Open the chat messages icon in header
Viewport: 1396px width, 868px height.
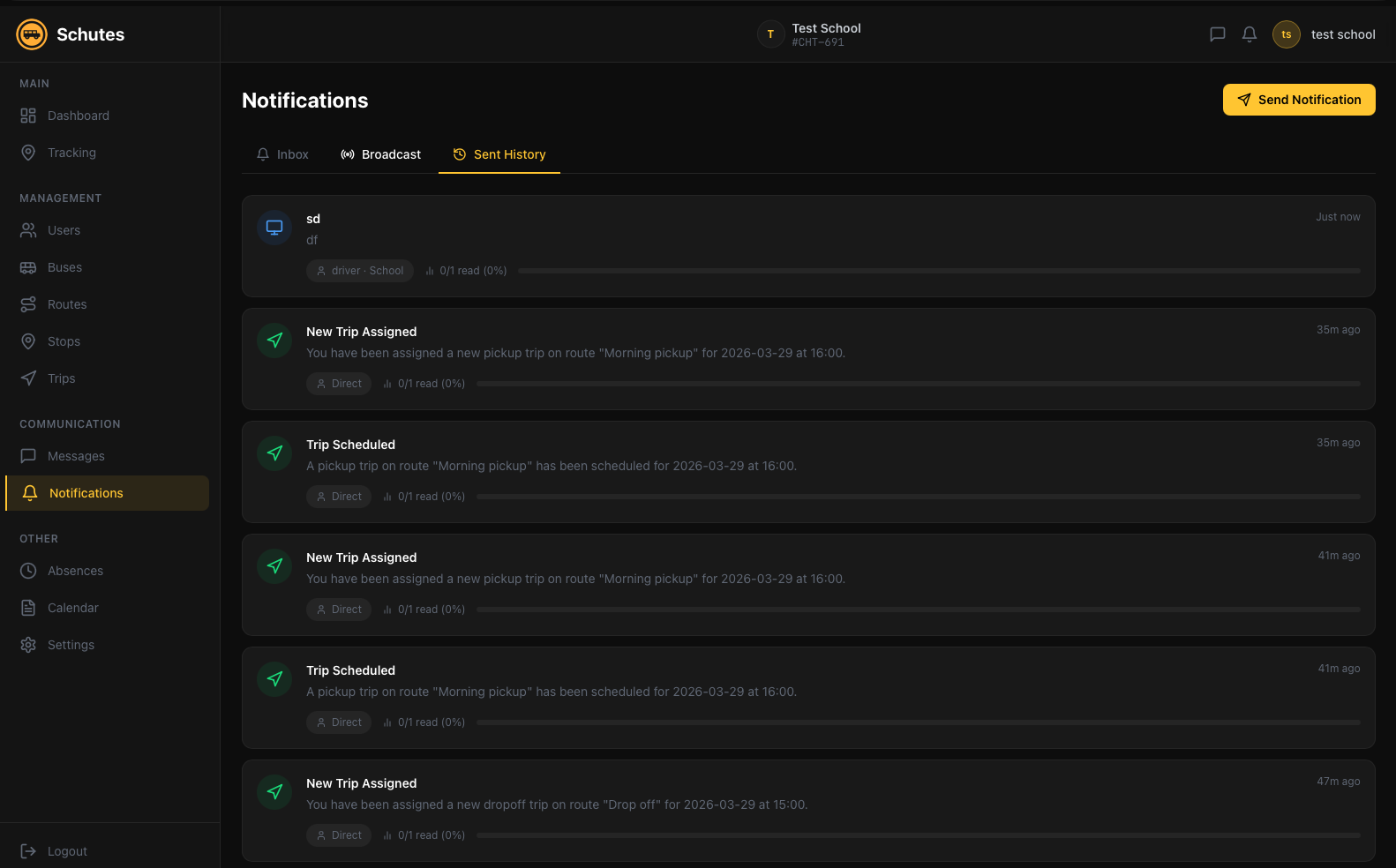1218,34
